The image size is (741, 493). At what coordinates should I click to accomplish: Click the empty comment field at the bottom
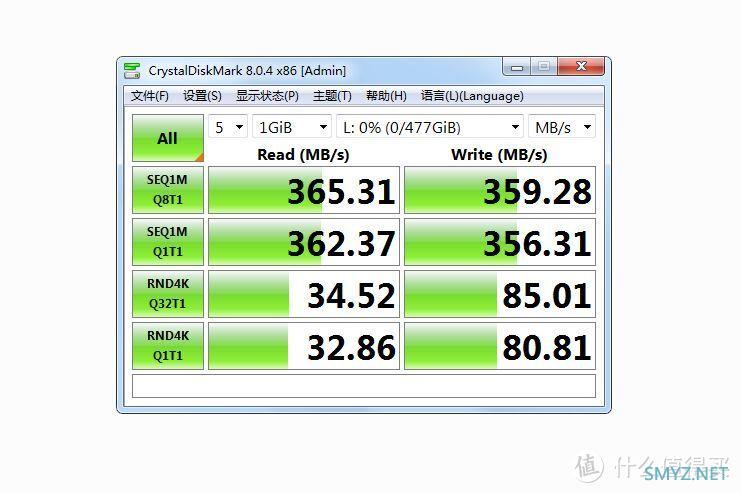[x=364, y=386]
